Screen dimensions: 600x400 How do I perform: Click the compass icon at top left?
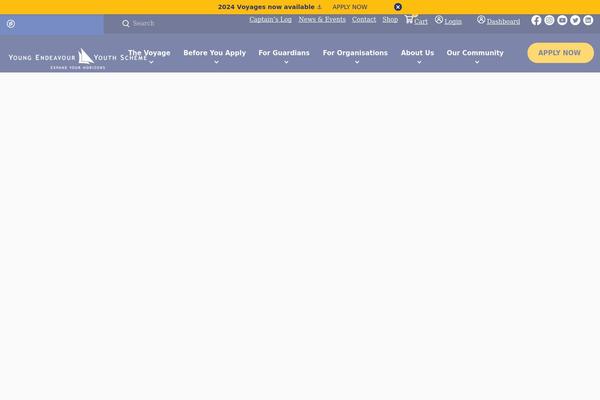(x=11, y=24)
